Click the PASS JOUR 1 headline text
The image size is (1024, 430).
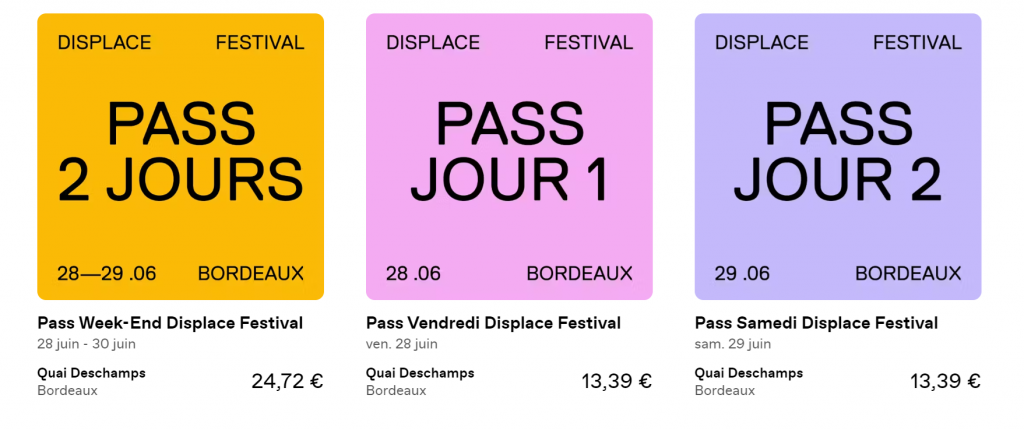point(509,152)
